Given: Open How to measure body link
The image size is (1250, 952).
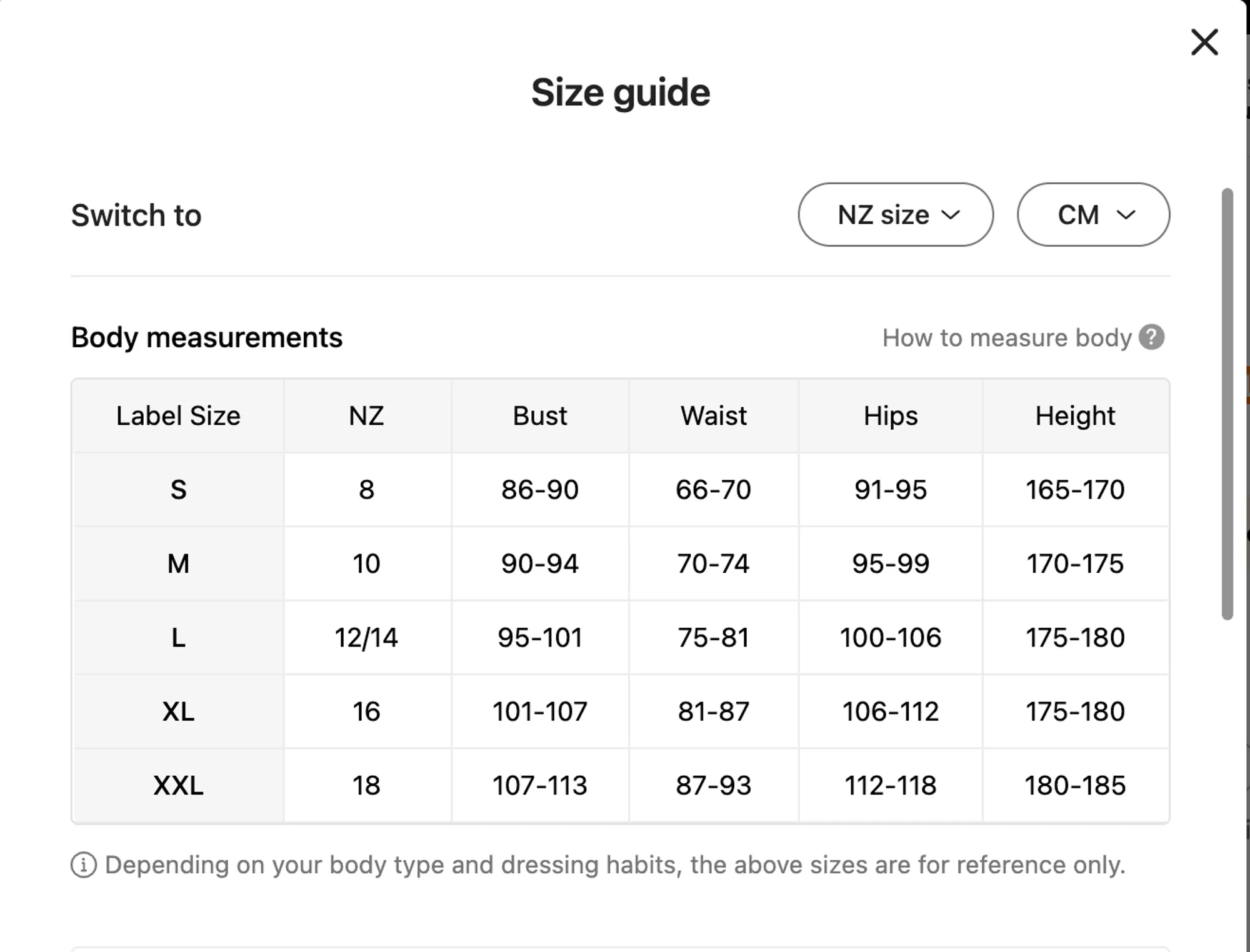Looking at the screenshot, I should pyautogui.click(x=1006, y=338).
